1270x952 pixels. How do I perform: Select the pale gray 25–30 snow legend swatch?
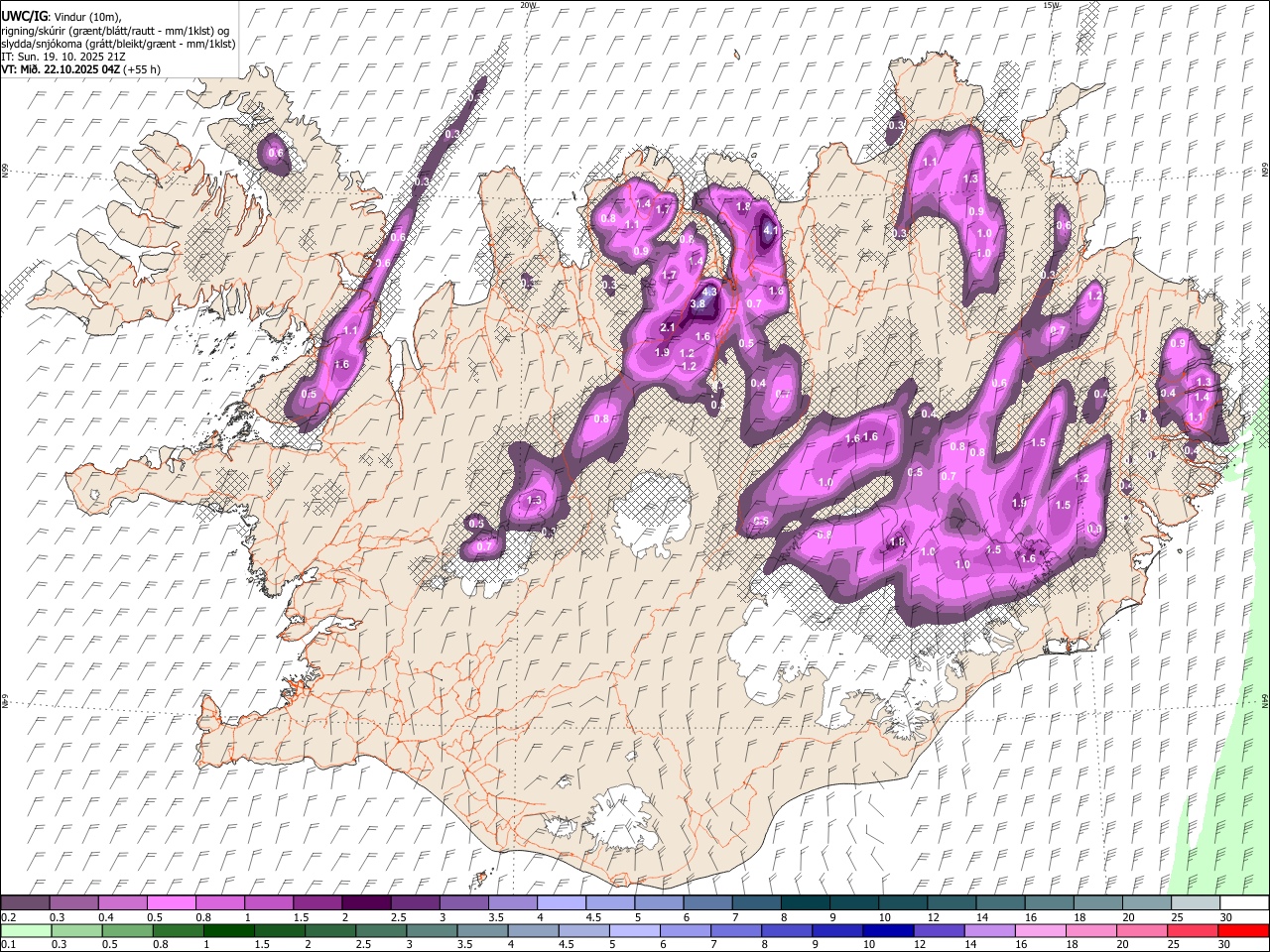[1194, 902]
